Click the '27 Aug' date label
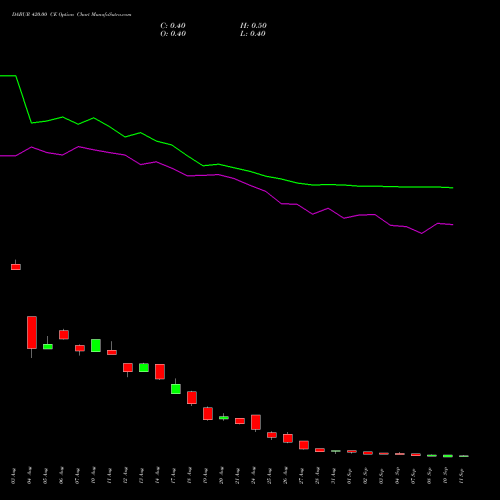The height and width of the screenshot is (500, 500). 302,476
